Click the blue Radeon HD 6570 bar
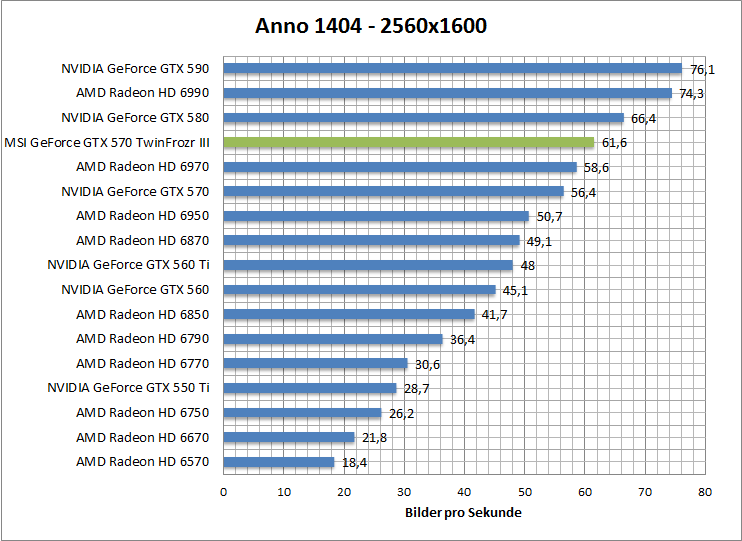Image resolution: width=742 pixels, height=541 pixels. click(279, 461)
